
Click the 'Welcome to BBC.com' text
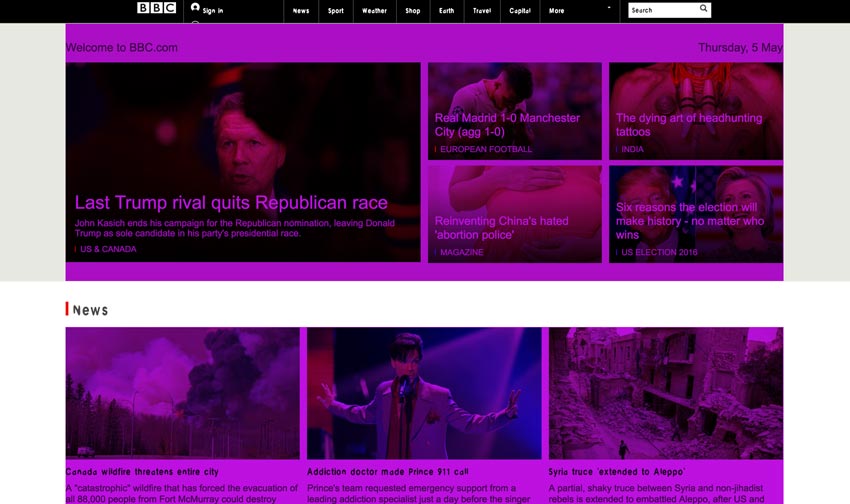(122, 48)
